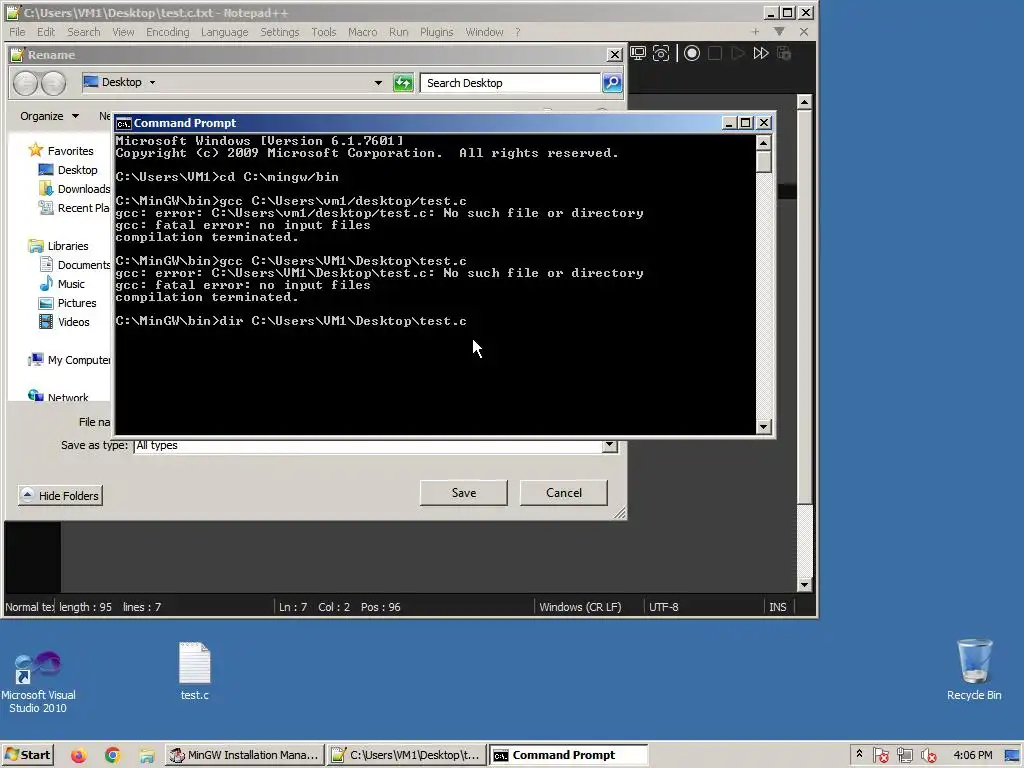
Task: Open the Language menu in Notepad++
Action: [x=224, y=32]
